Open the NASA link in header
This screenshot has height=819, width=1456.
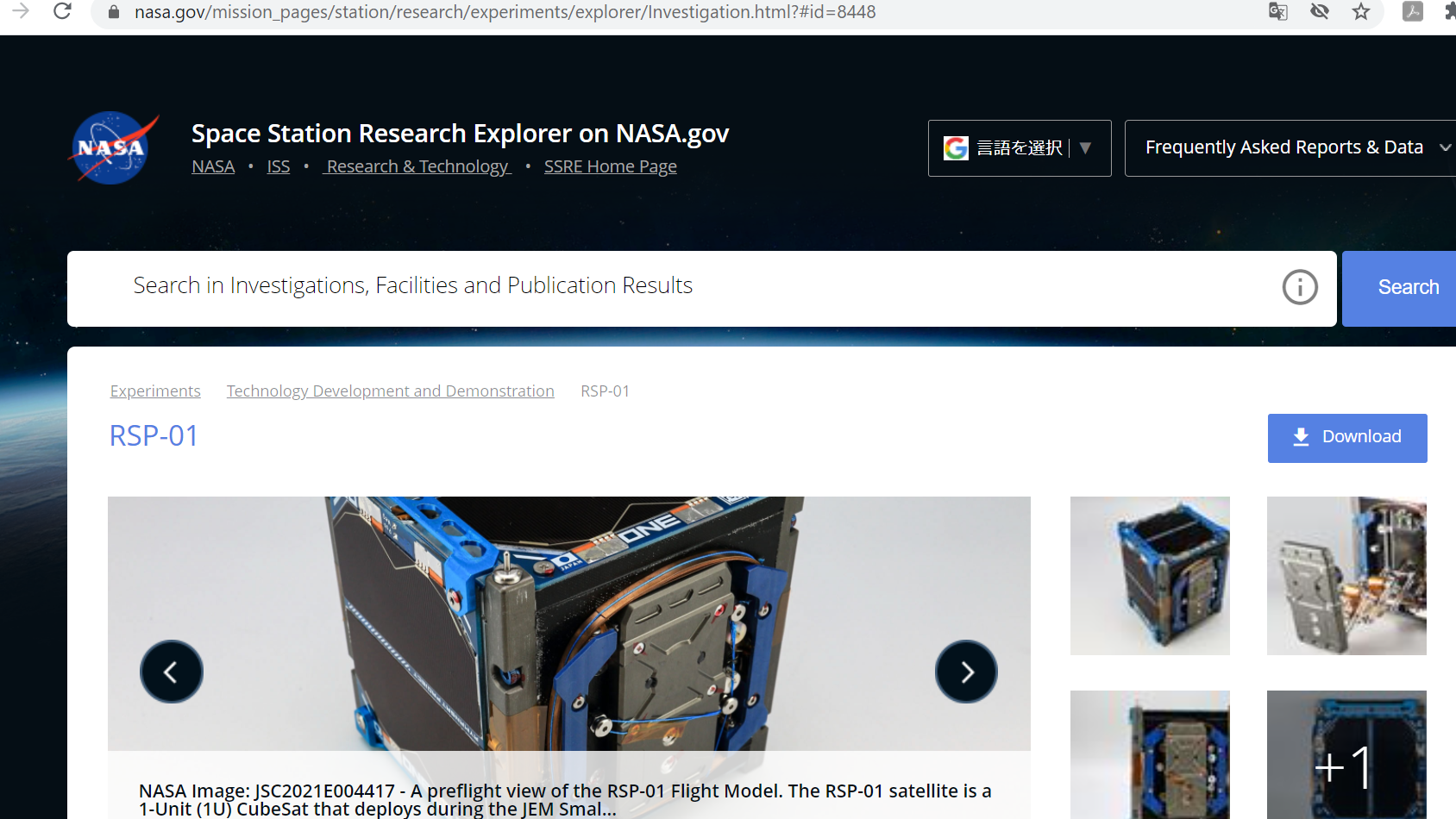coord(213,166)
